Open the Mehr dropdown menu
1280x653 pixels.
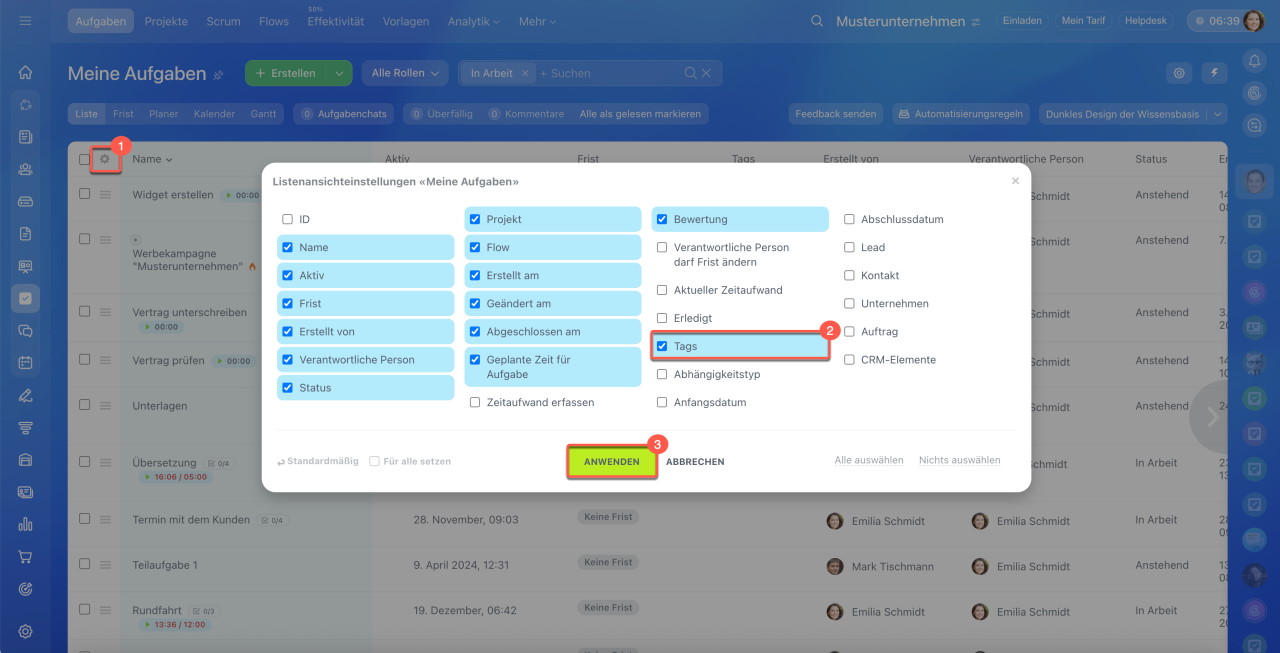click(538, 21)
